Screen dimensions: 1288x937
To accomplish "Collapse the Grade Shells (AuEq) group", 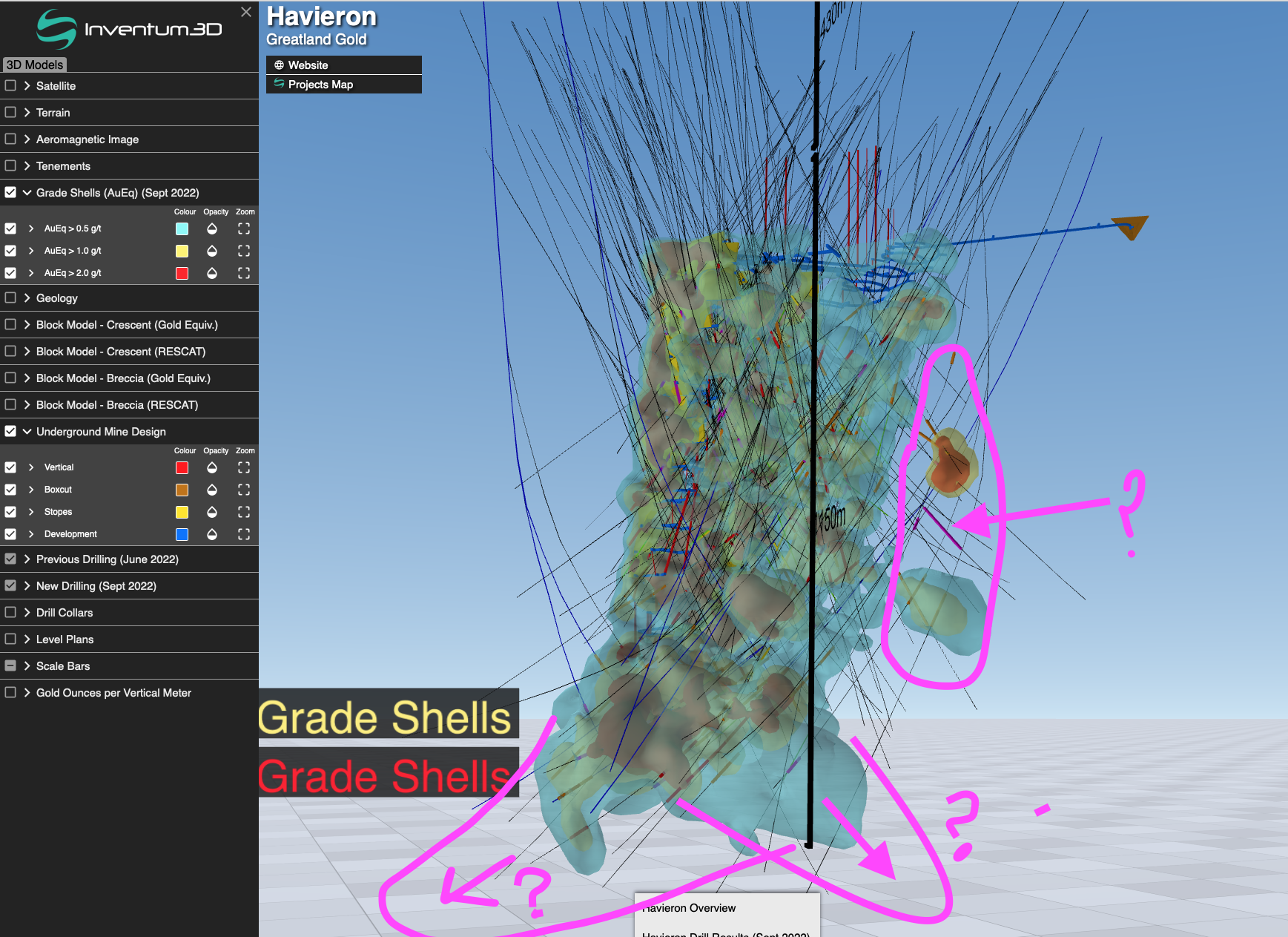I will tap(27, 192).
